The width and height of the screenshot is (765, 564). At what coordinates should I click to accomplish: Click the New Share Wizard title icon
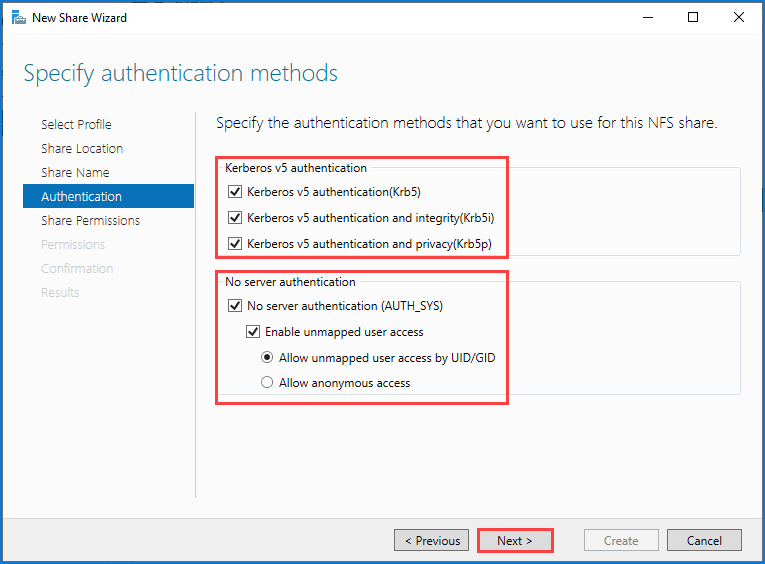pos(19,18)
